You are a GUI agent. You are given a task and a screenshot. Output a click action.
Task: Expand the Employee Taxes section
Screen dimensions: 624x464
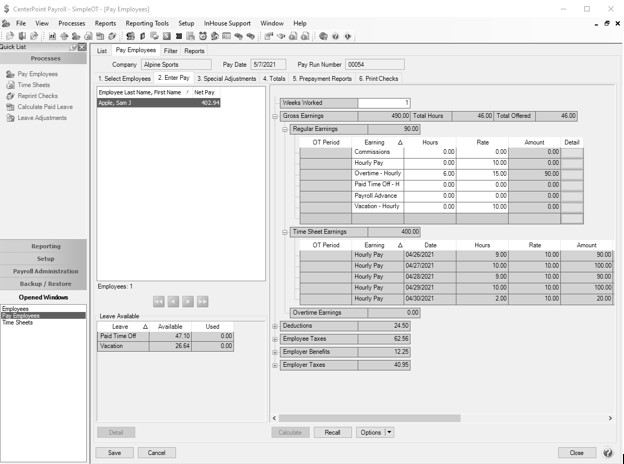point(275,339)
